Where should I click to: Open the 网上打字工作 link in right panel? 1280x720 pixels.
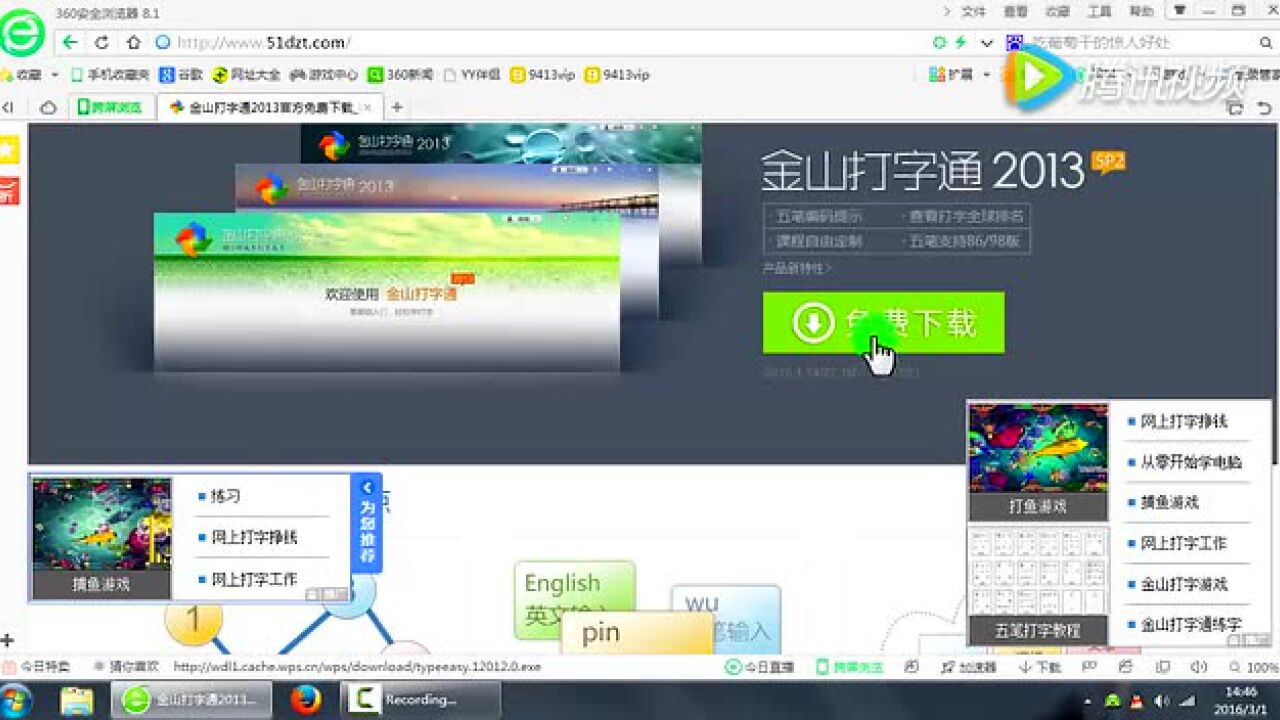(x=1184, y=543)
